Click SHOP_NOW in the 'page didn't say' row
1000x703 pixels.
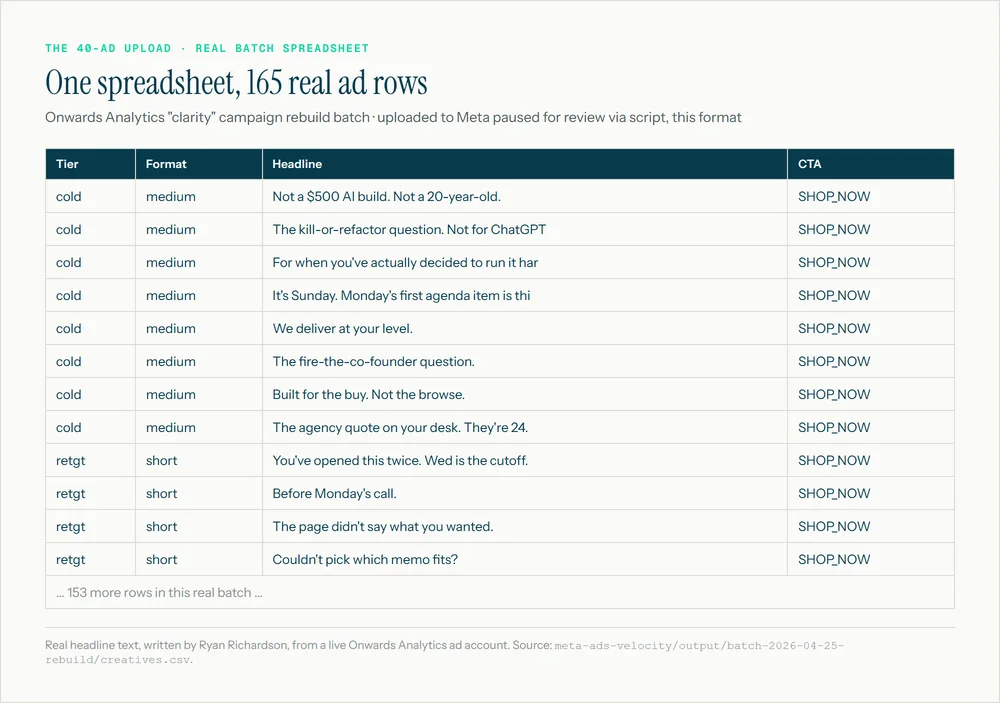pyautogui.click(x=834, y=526)
